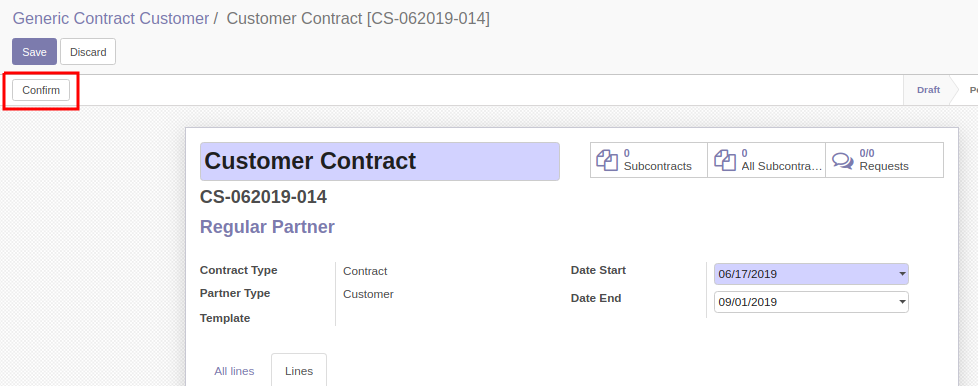This screenshot has height=386, width=978.
Task: Click the Date End field showing 09/01/2019
Action: click(811, 302)
